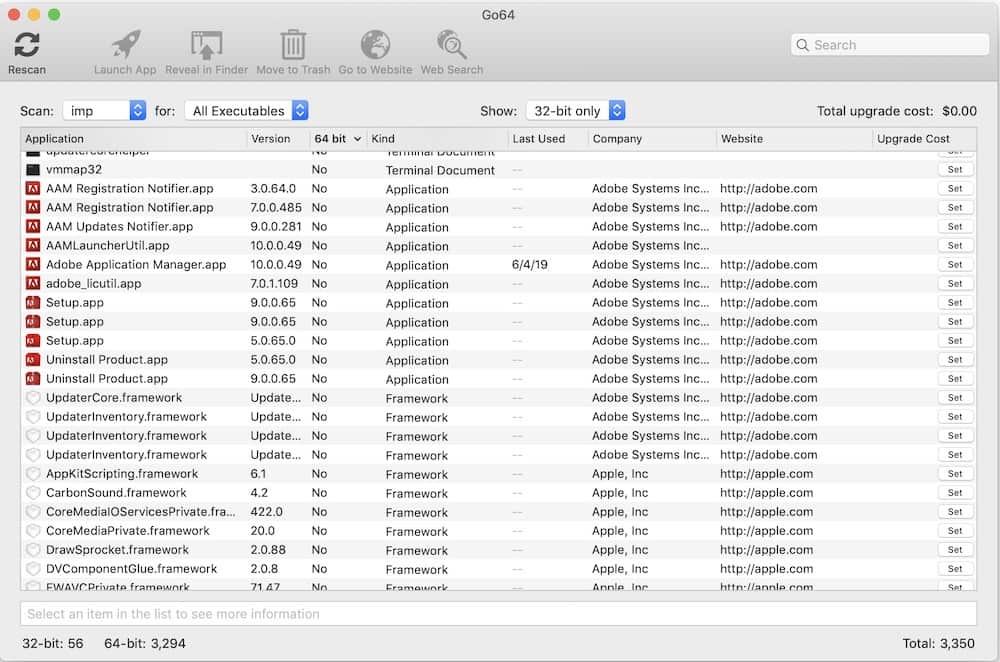Click the icon of AAM Registration Notifier 7.0.0.485
The image size is (1000, 662).
click(33, 208)
